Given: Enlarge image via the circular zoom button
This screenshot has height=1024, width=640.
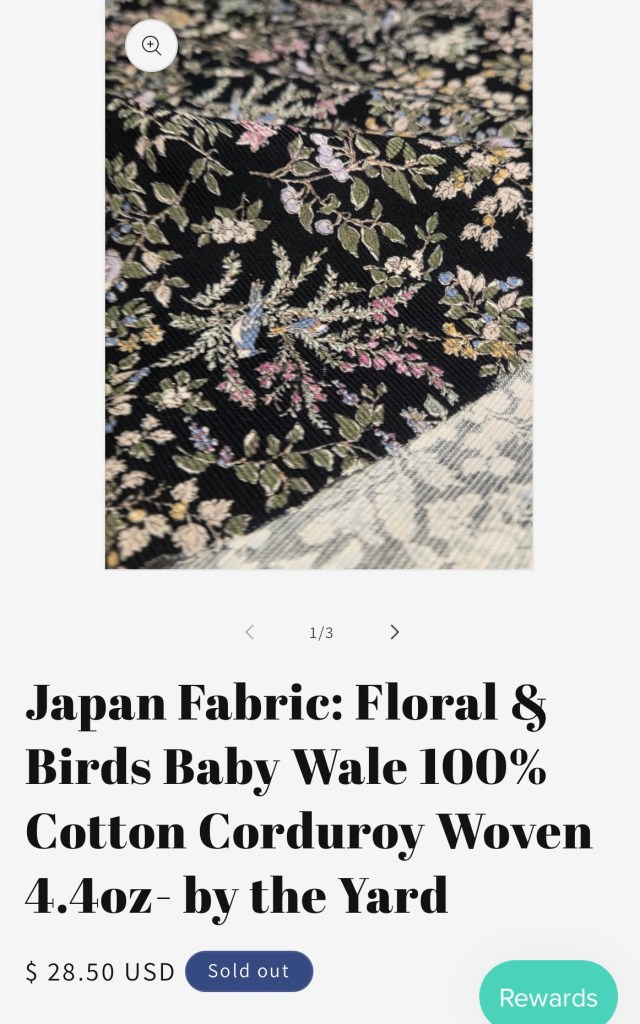Looking at the screenshot, I should pos(152,46).
